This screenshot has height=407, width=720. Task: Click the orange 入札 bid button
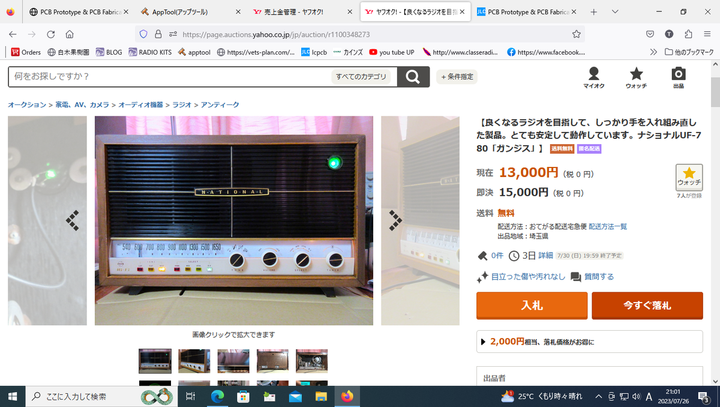pos(532,305)
